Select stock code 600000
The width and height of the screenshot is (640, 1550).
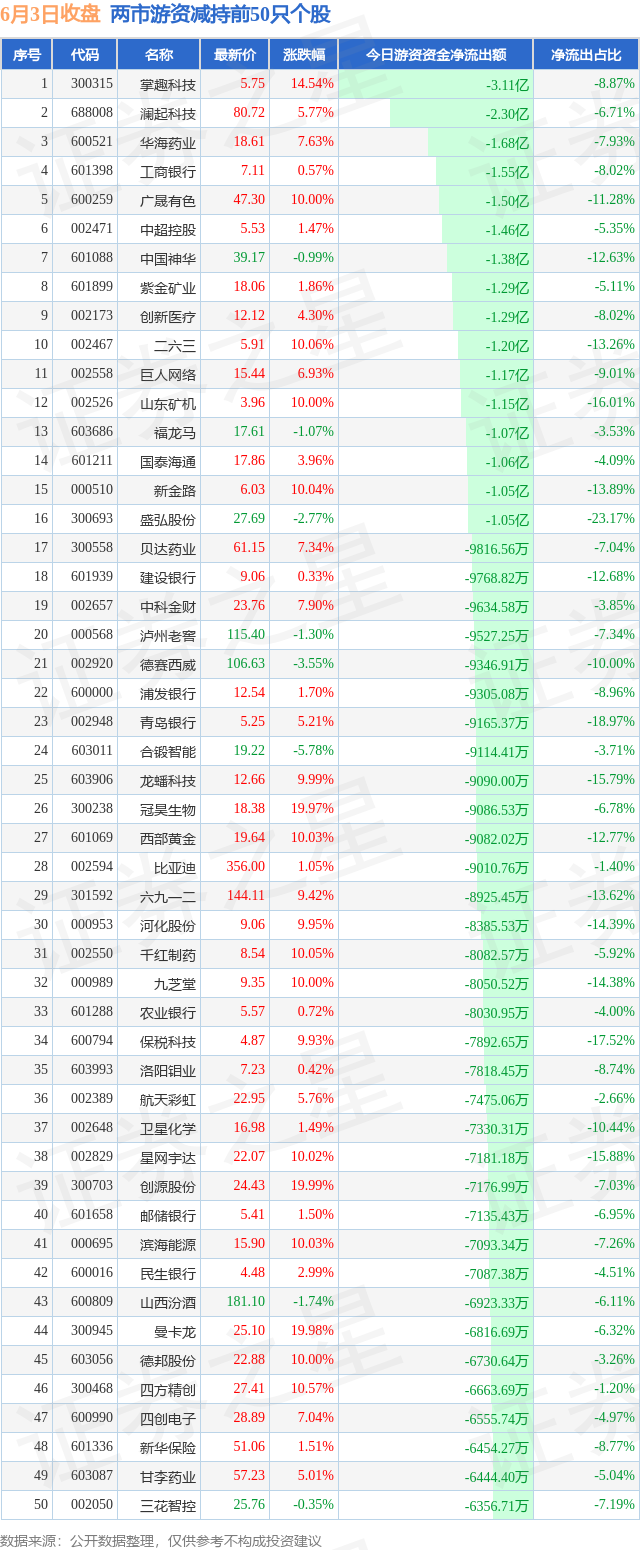(92, 693)
